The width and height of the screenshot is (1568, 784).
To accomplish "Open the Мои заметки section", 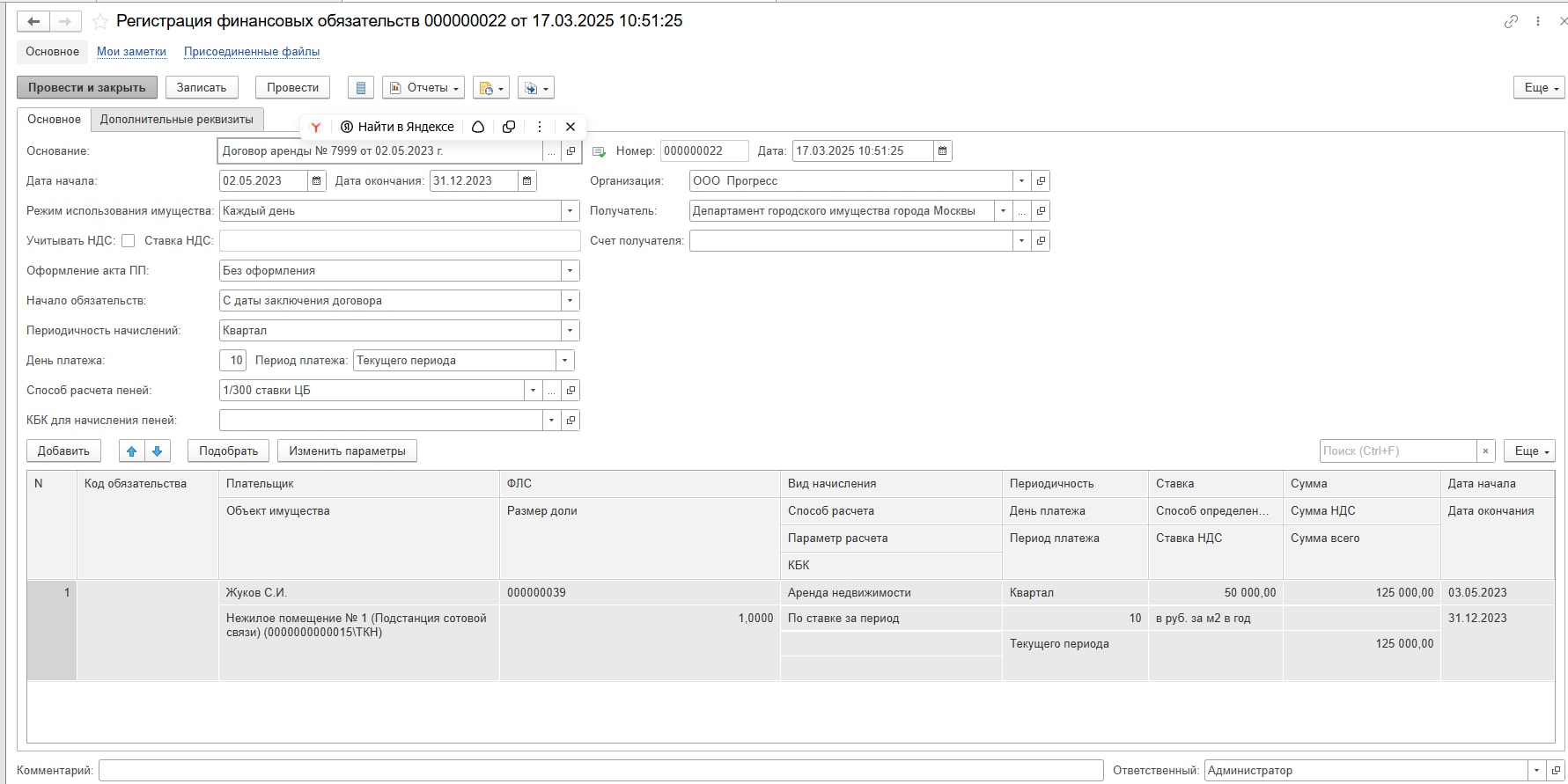I will (x=131, y=52).
